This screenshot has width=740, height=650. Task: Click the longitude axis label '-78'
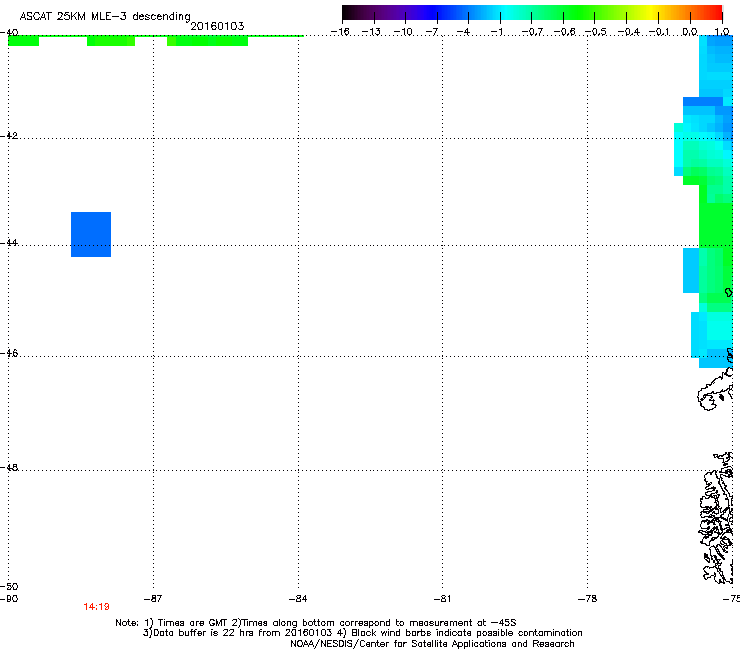pyautogui.click(x=588, y=599)
